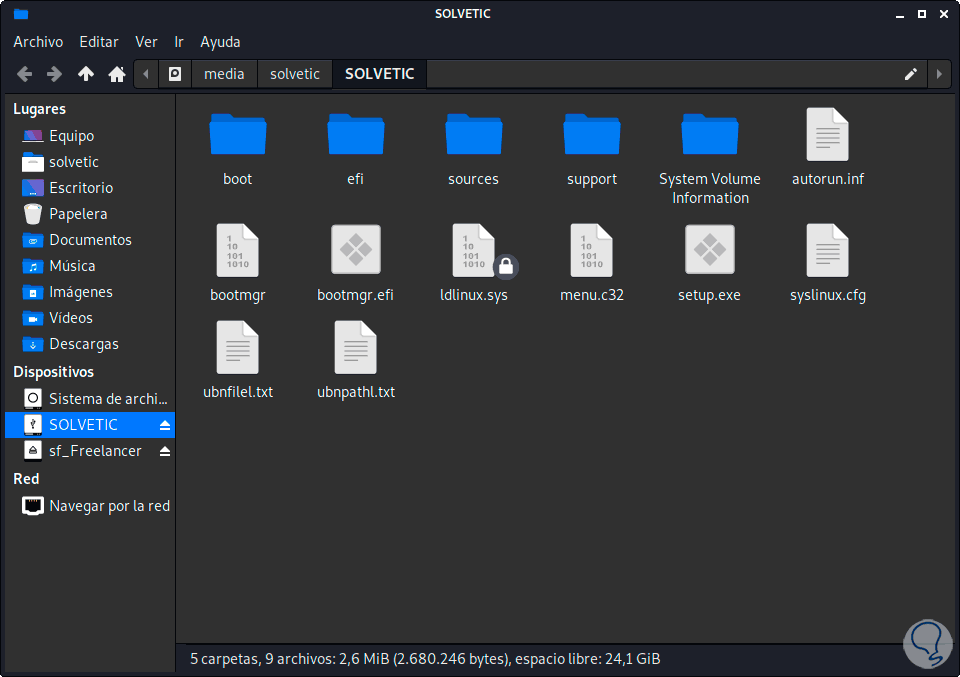Eject the SOLVETIC device
Viewport: 960px width, 677px height.
tap(165, 425)
